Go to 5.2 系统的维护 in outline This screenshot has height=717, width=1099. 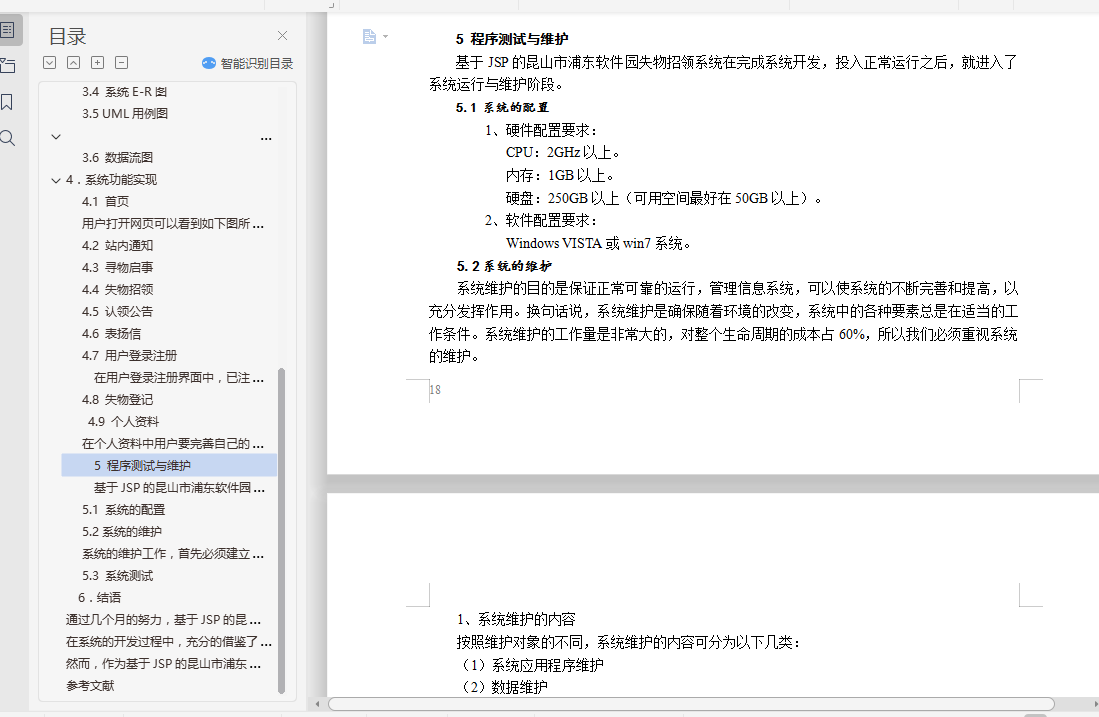point(121,532)
